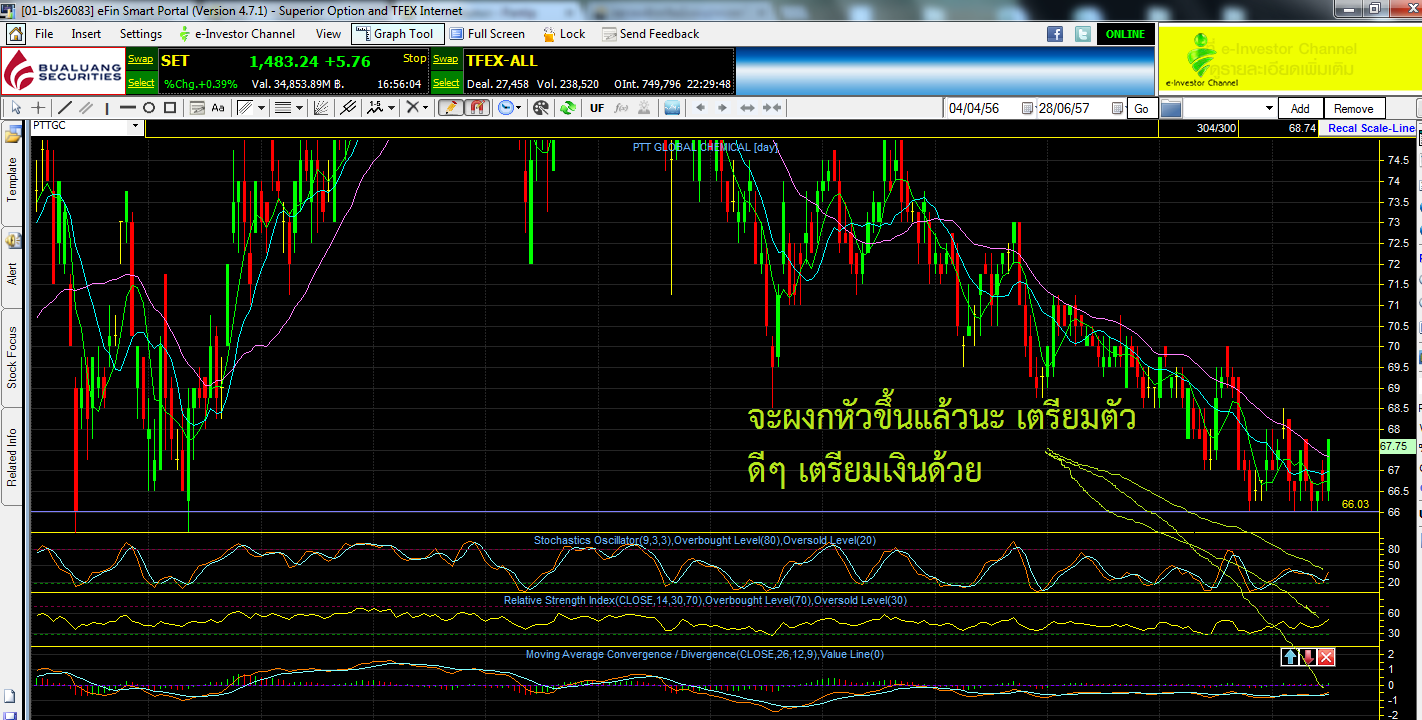The image size is (1422, 720).
Task: Open the e-Investor Channel menu
Action: [237, 34]
